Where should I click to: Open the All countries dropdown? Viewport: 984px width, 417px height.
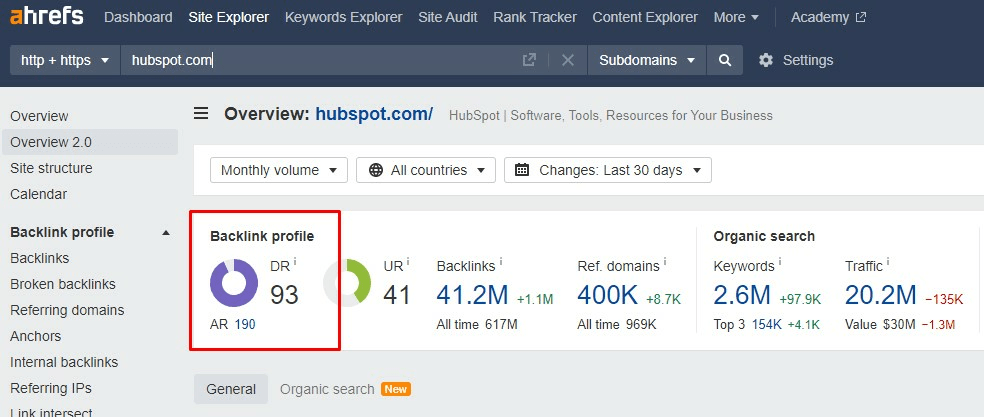pos(426,170)
